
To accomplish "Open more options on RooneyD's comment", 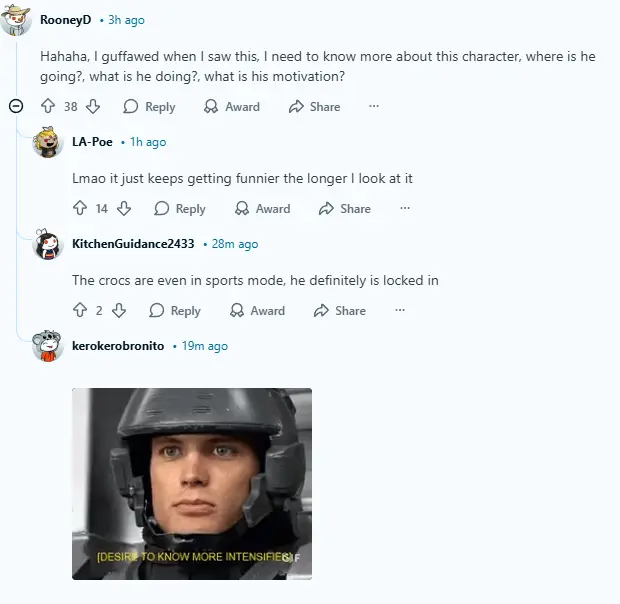I will (x=374, y=106).
